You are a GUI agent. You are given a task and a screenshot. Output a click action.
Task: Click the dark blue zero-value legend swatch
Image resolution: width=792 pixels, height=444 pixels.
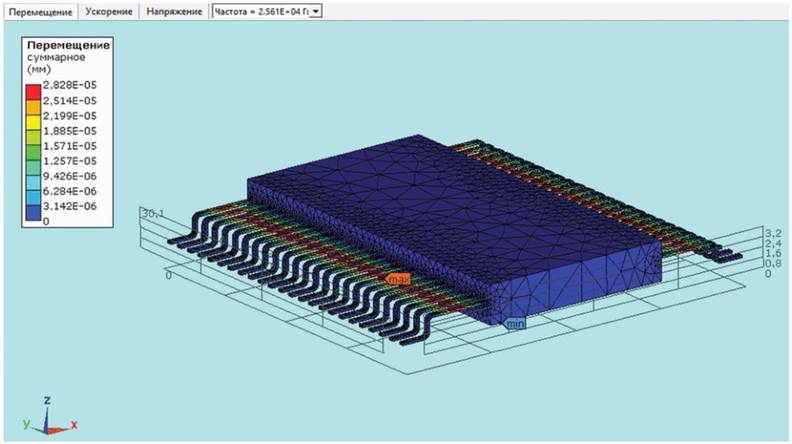click(x=35, y=221)
